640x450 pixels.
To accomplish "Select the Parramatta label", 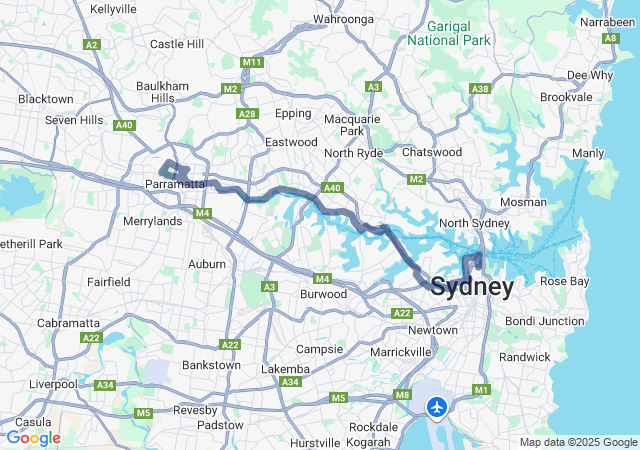I will [x=175, y=184].
